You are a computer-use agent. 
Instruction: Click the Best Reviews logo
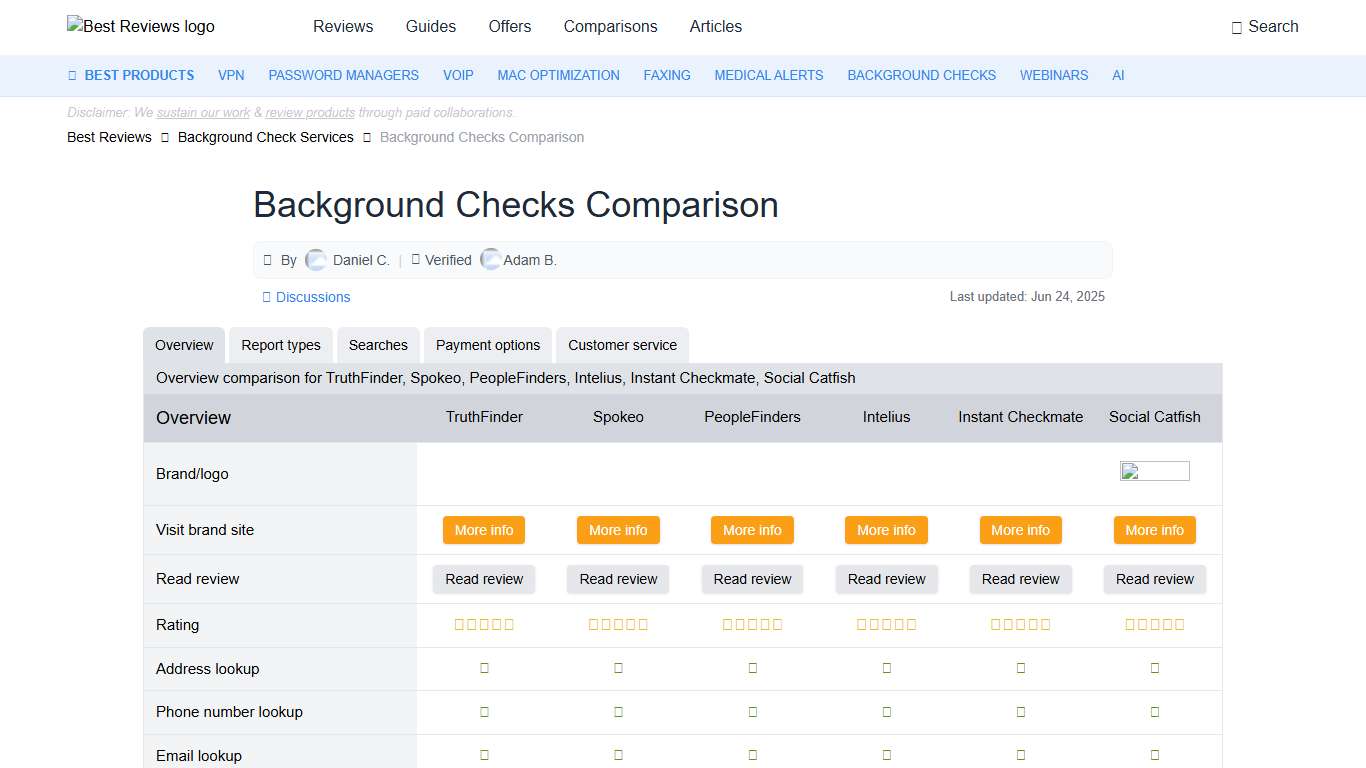tap(140, 26)
